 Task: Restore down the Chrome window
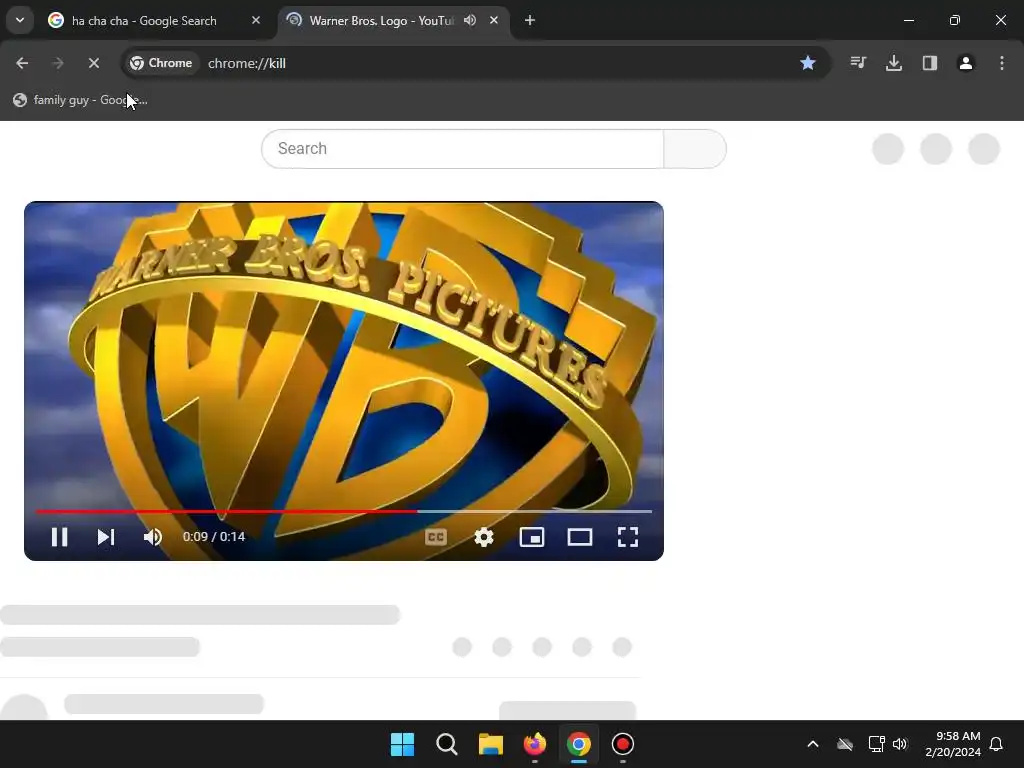[x=955, y=20]
